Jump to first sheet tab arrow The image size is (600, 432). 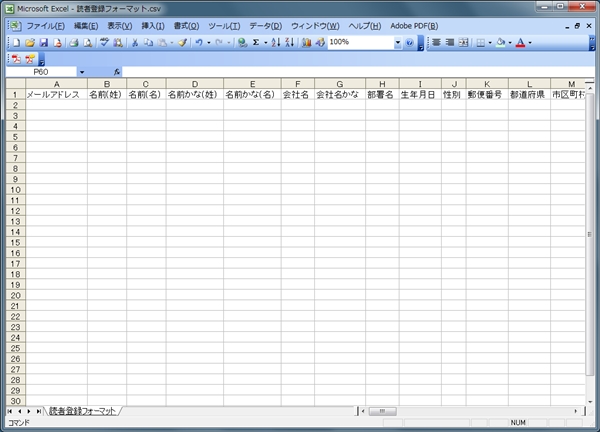click(10, 411)
